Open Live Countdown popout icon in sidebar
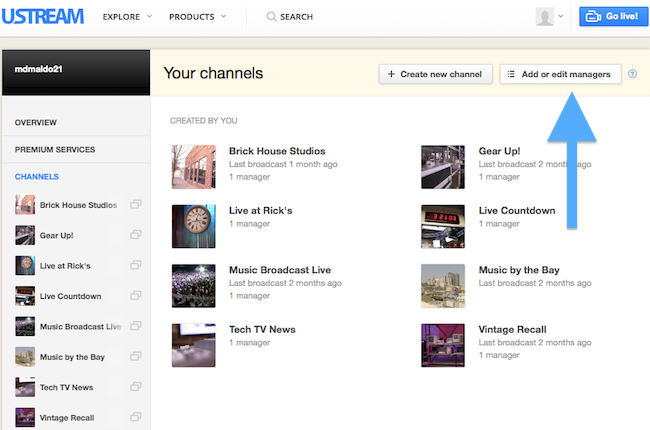The height and width of the screenshot is (430, 650). click(x=136, y=295)
